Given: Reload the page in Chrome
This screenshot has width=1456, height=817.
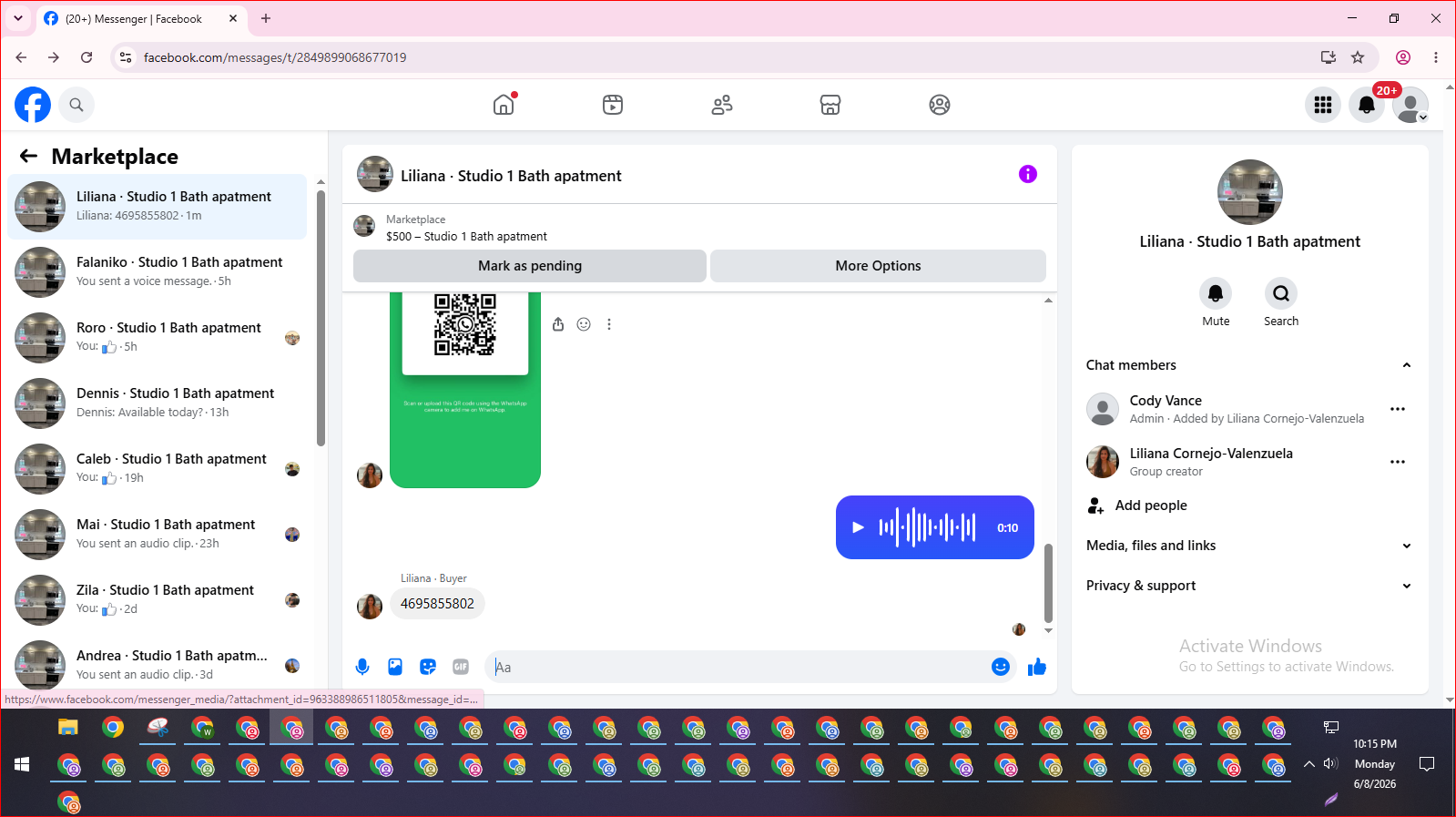Looking at the screenshot, I should tap(87, 57).
